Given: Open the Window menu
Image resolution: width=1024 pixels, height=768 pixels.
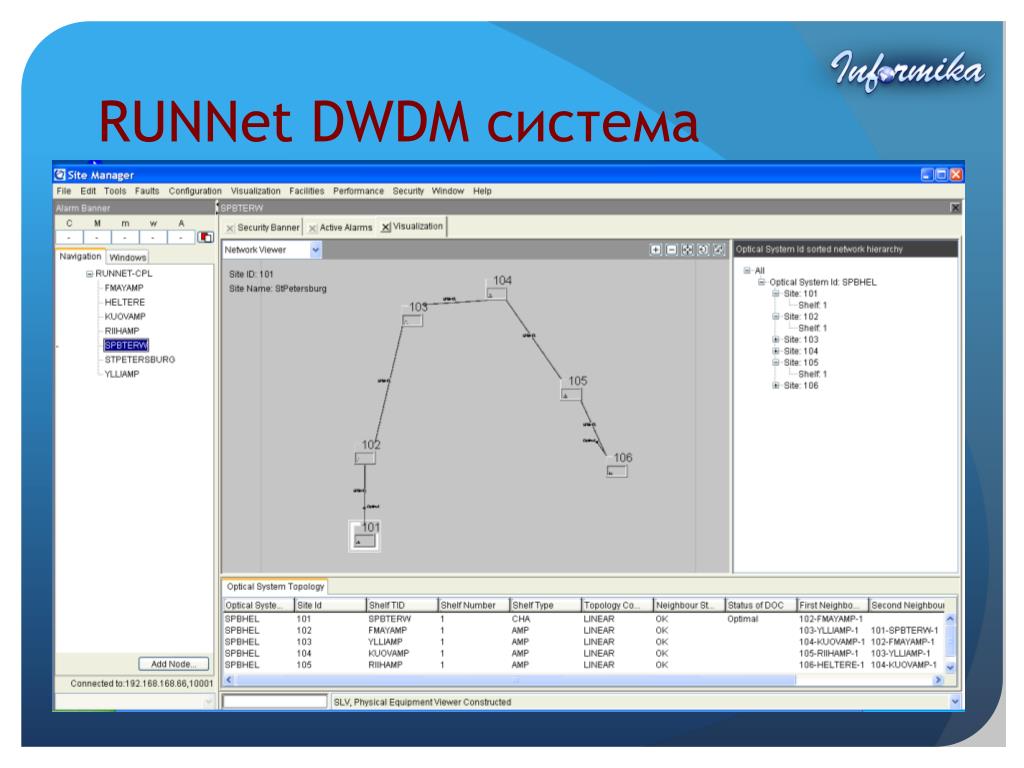Looking at the screenshot, I should [x=447, y=191].
